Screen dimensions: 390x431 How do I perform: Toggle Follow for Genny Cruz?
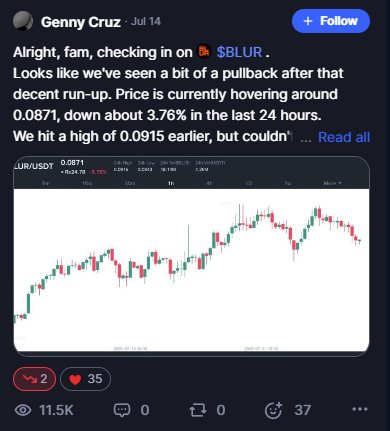(331, 21)
